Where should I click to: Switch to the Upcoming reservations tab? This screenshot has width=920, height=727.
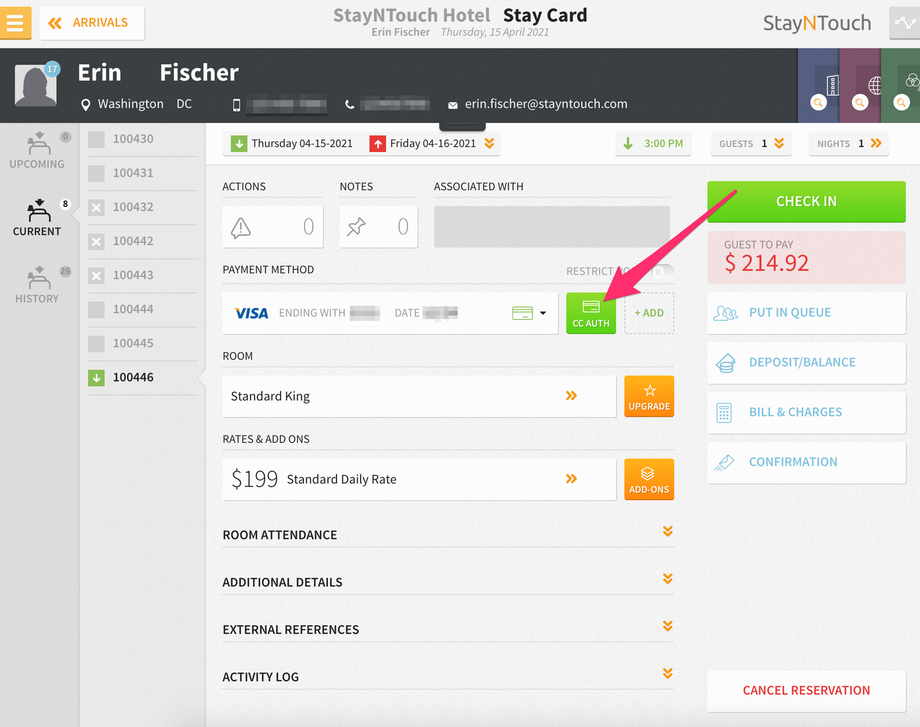(37, 151)
